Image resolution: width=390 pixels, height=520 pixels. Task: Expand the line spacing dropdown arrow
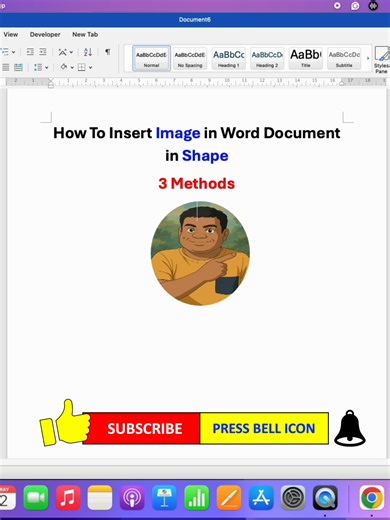coord(46,68)
